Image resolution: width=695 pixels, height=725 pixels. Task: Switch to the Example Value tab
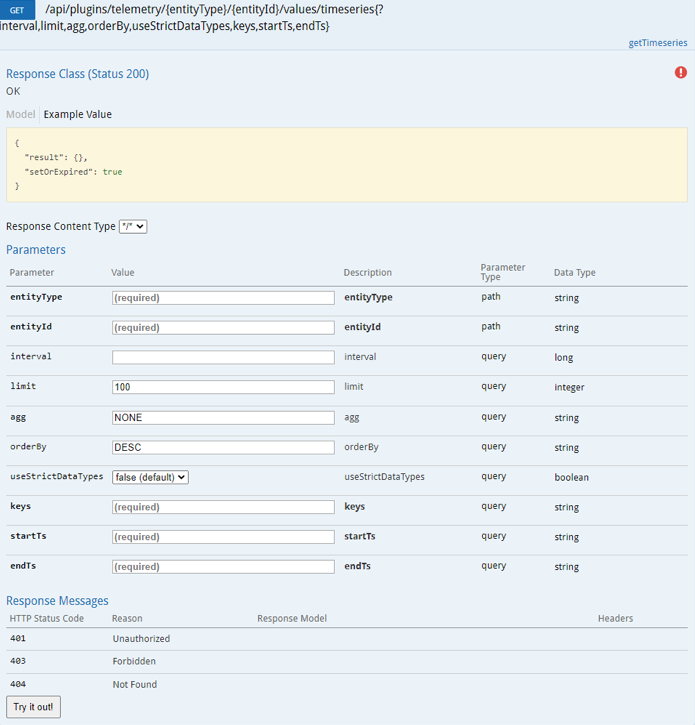coord(78,115)
